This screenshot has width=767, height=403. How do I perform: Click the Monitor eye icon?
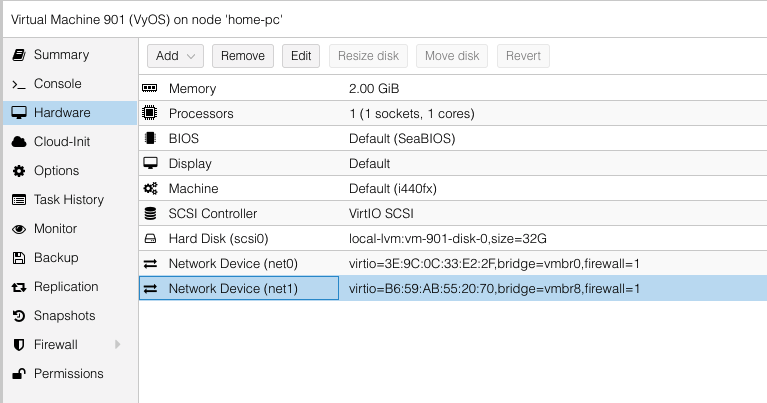point(18,229)
